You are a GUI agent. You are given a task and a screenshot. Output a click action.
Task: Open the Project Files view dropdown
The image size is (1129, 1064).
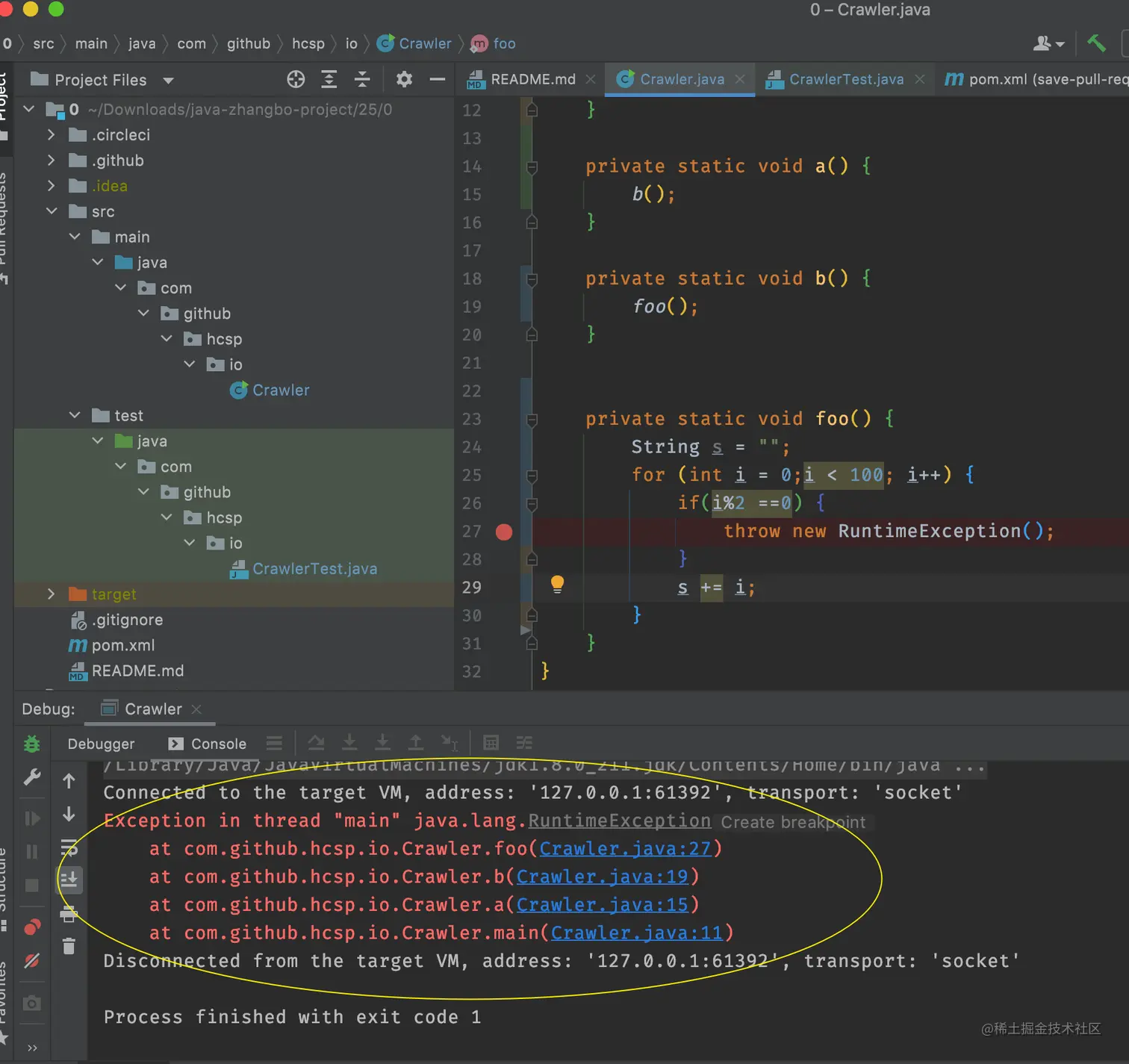[x=168, y=80]
